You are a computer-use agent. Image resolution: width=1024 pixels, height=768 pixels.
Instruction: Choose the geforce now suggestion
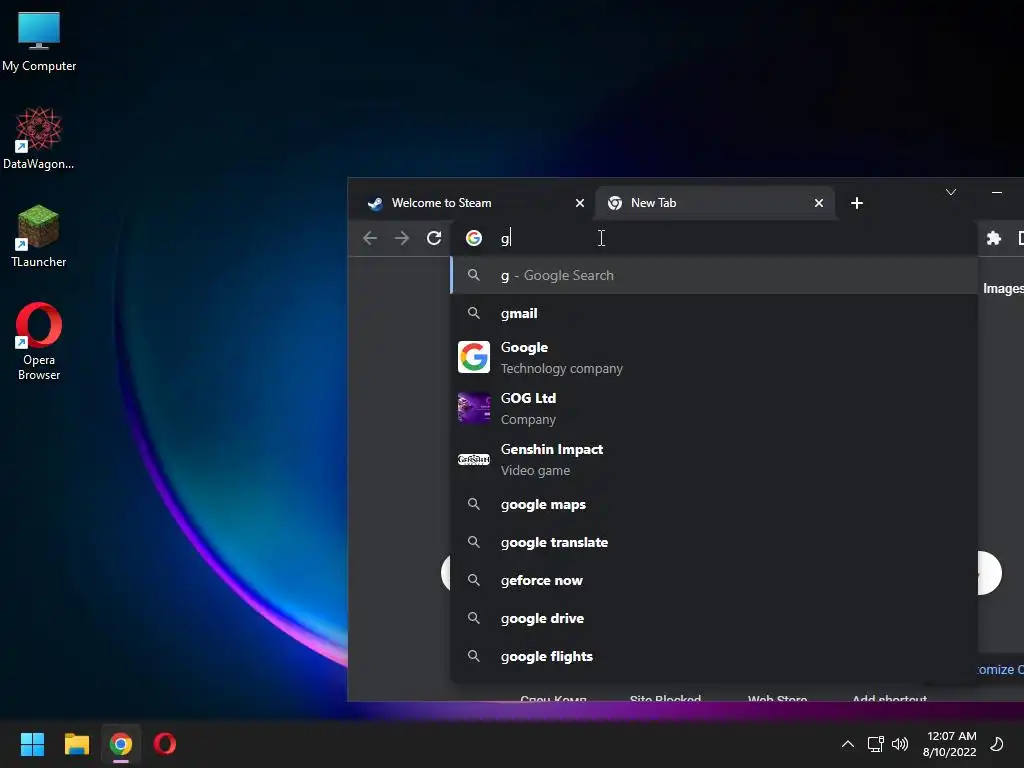[714, 581]
